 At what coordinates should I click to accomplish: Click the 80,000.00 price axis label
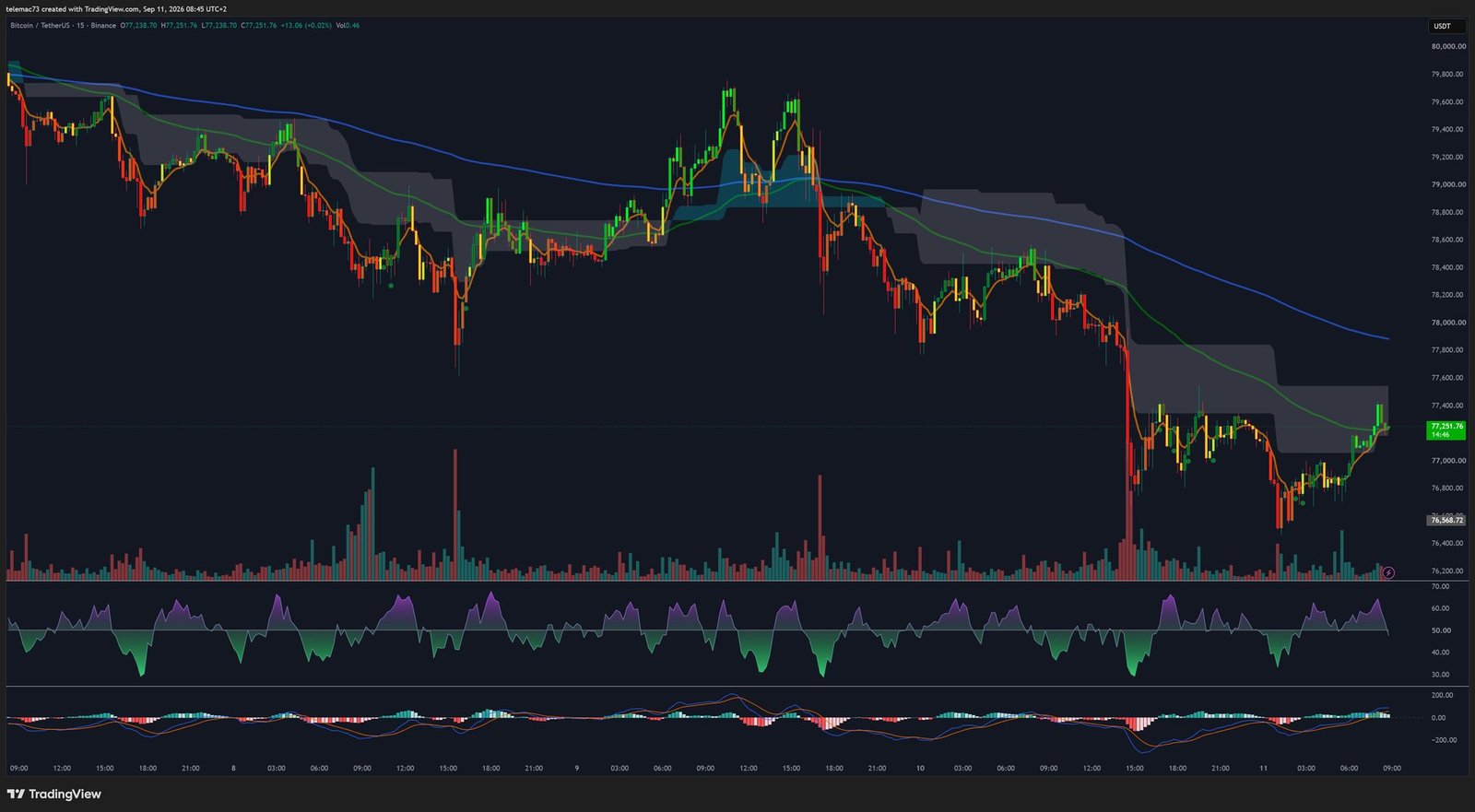point(1448,46)
